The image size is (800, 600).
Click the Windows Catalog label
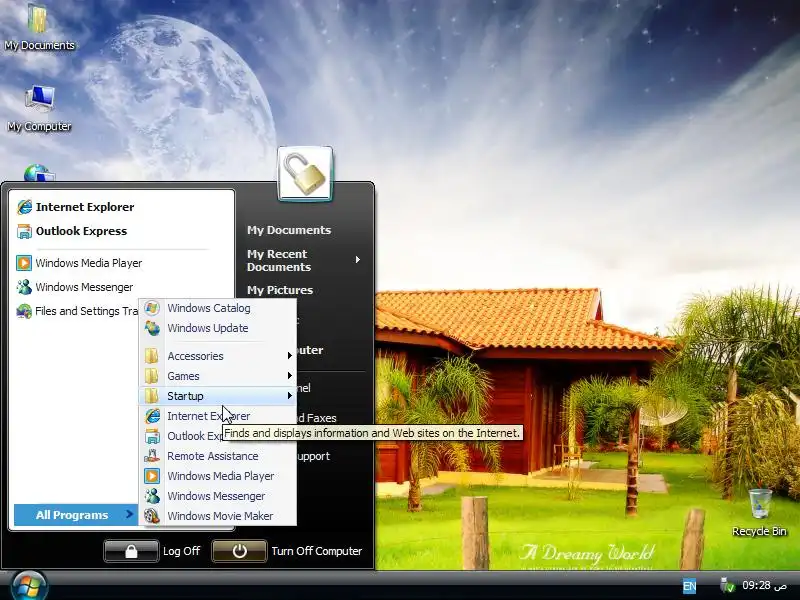[209, 308]
